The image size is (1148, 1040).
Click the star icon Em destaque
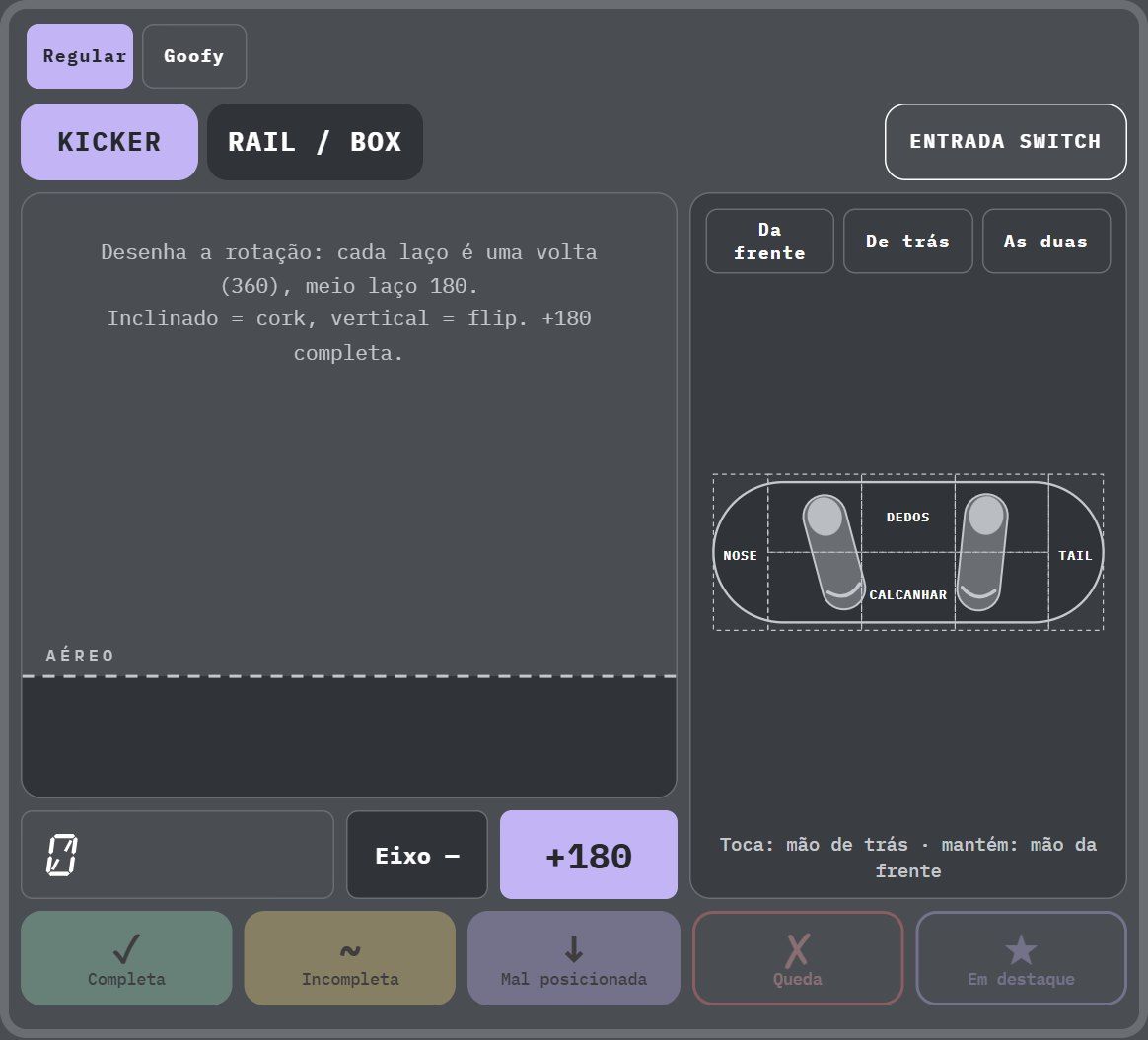point(1021,950)
